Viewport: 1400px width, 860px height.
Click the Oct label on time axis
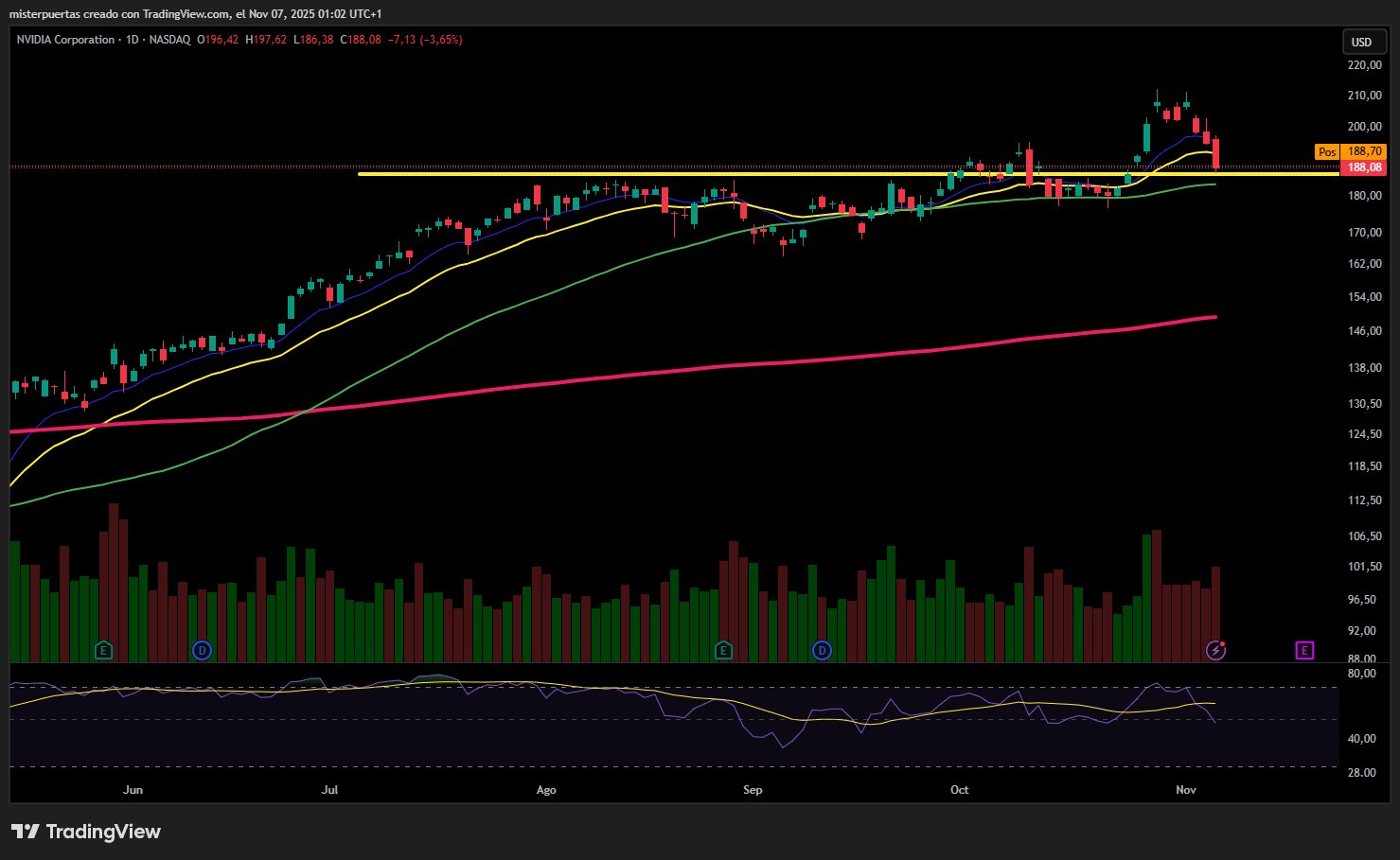[x=960, y=790]
